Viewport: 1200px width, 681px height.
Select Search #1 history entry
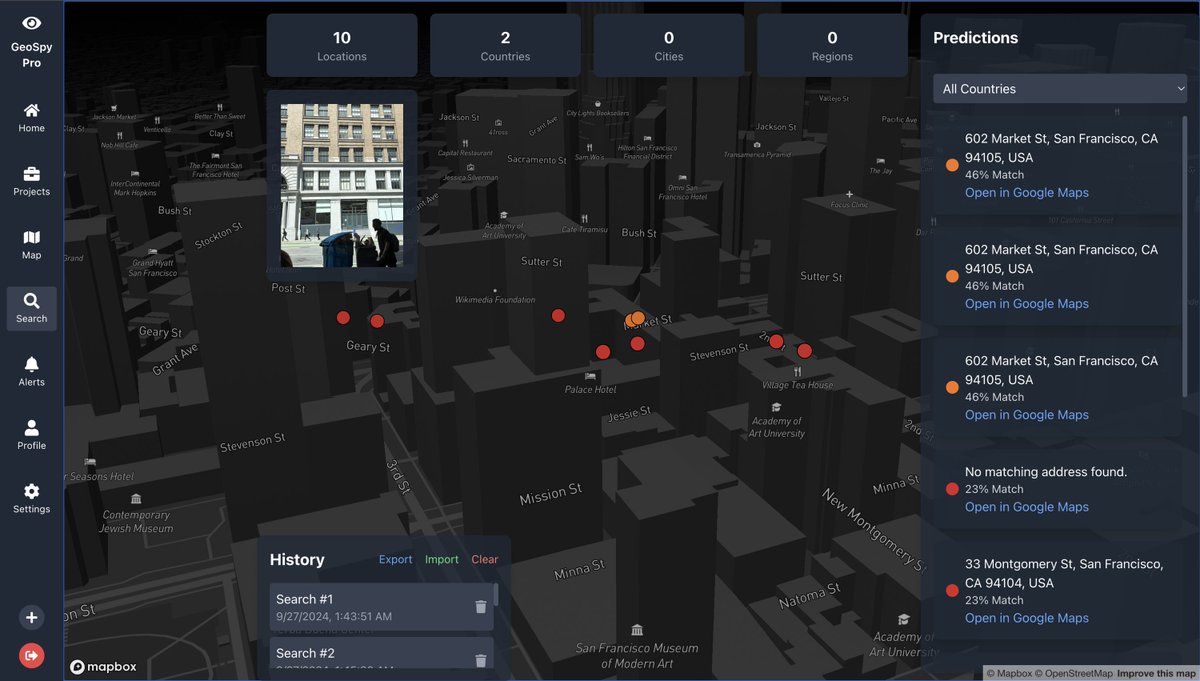[381, 607]
